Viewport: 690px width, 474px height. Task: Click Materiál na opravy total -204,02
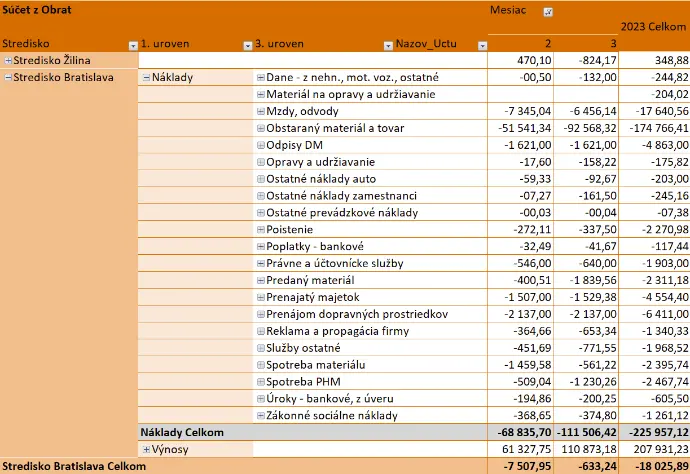coord(669,94)
